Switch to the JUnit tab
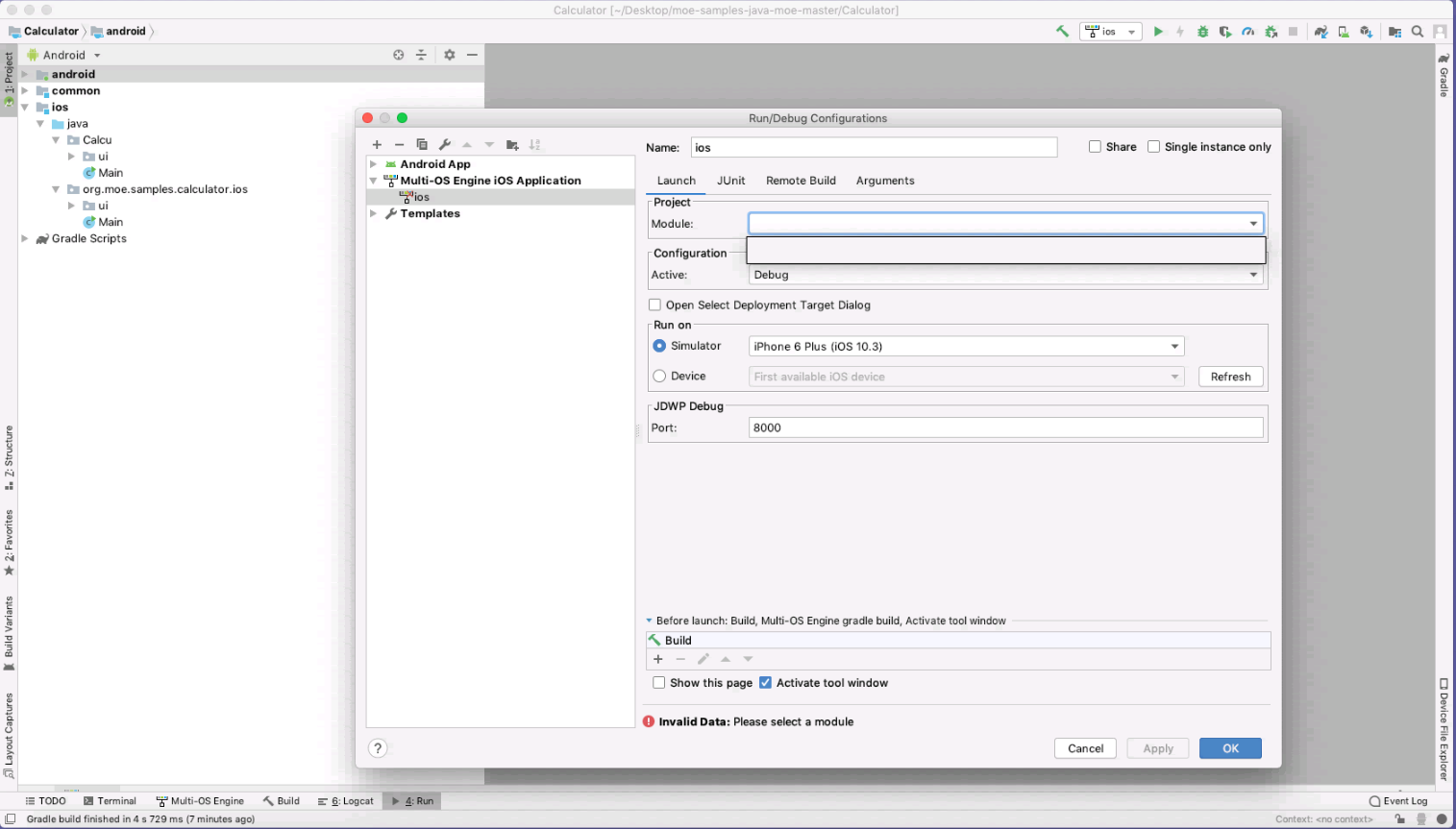 730,181
